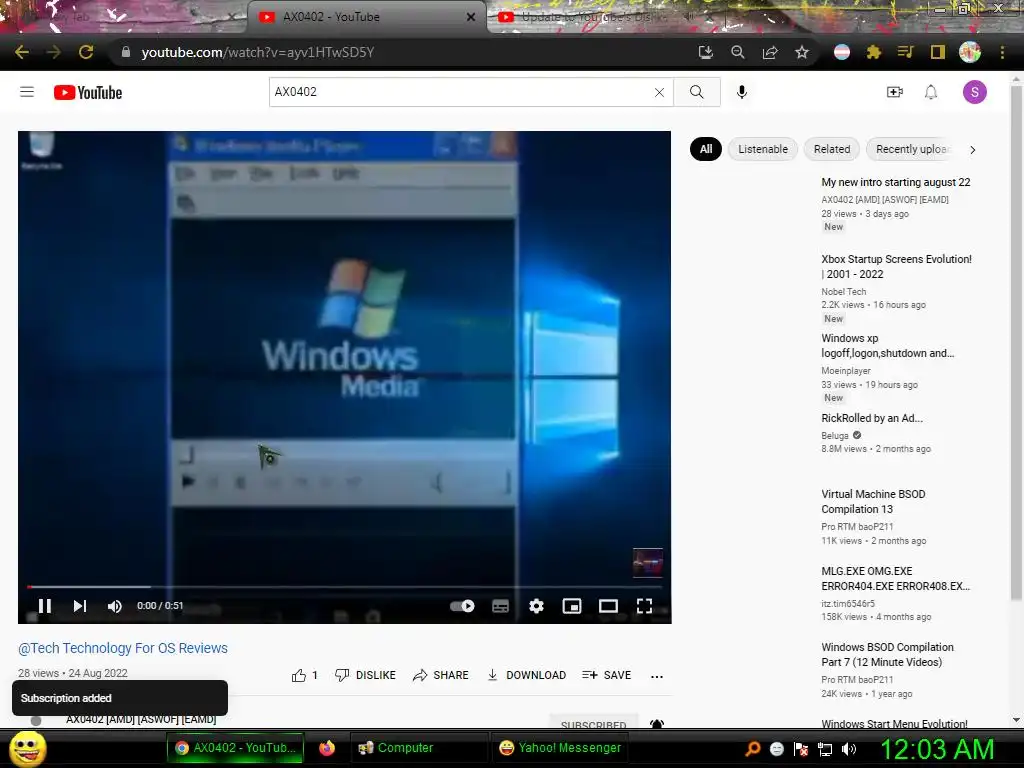Screen dimensions: 1024x768
Task: Open Virtual Machine BSOD Compilation 13 video
Action: [x=873, y=502]
